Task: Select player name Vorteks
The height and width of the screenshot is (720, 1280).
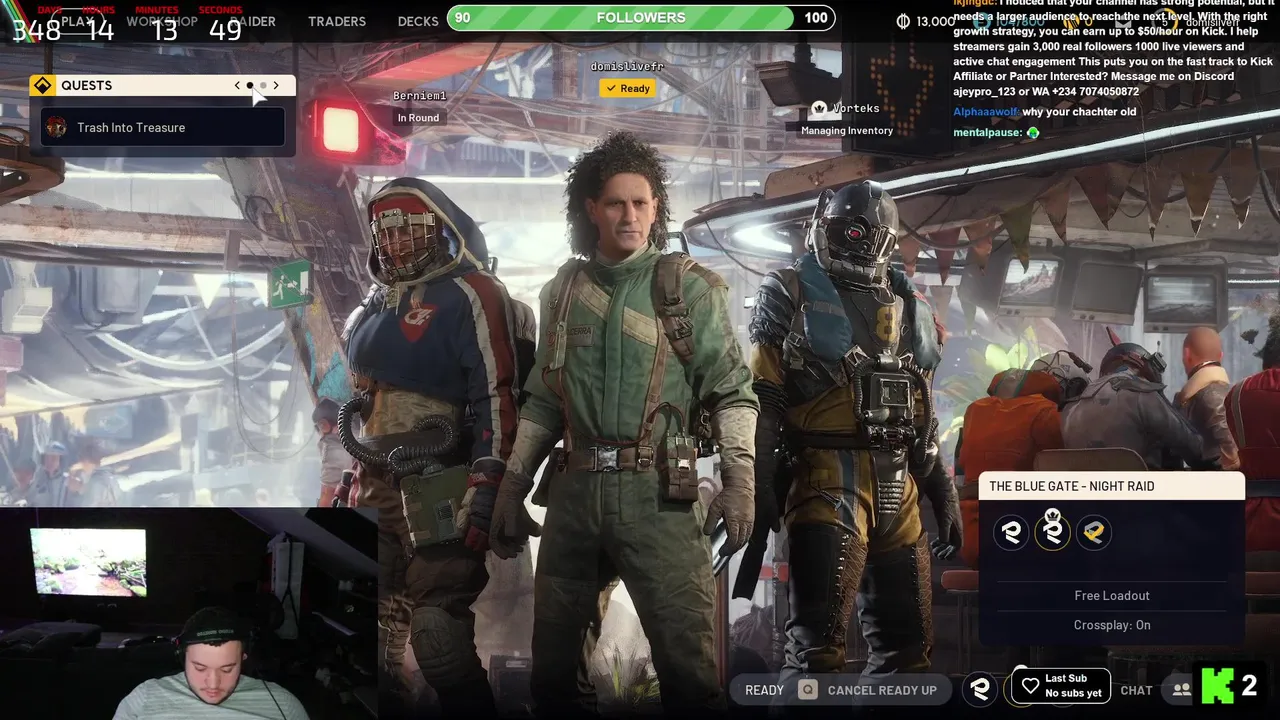Action: 857,108
